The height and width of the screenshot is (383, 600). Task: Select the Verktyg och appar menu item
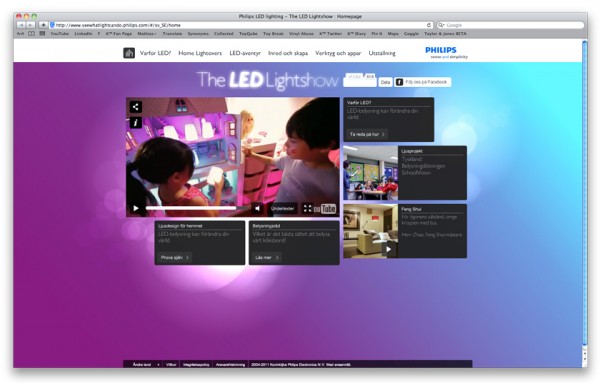(x=338, y=53)
